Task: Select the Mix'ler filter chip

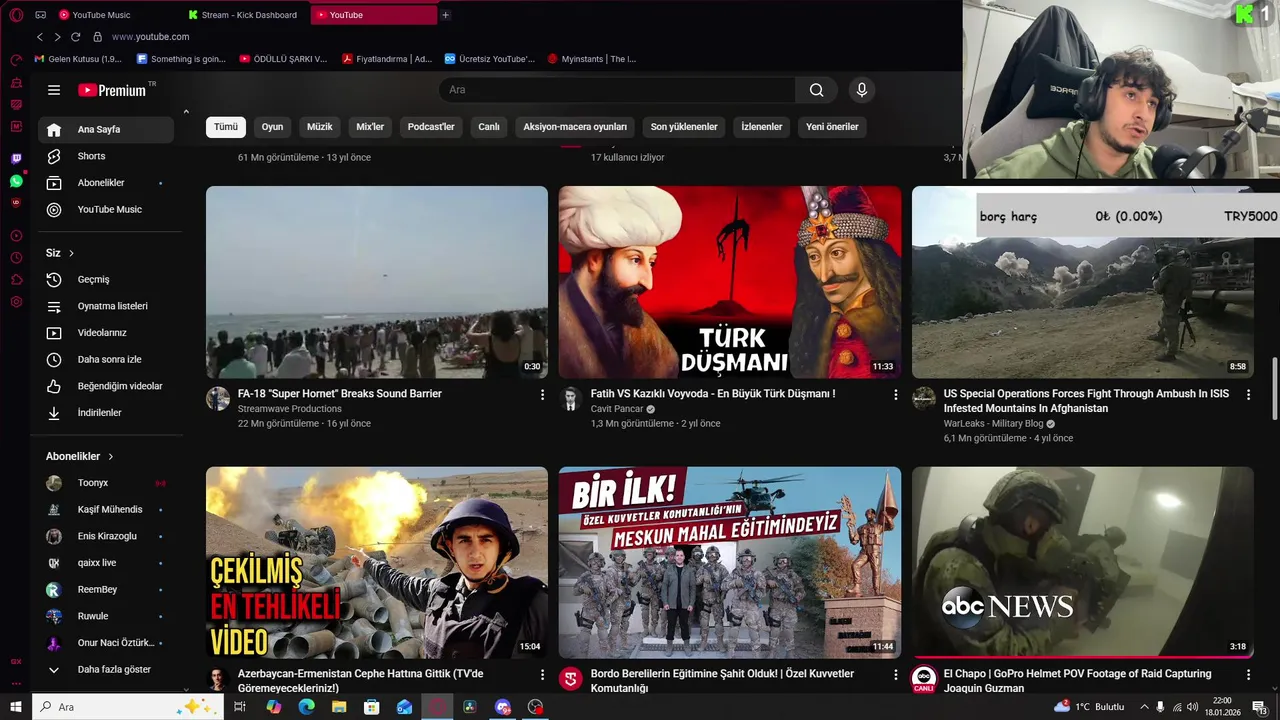Action: click(370, 127)
